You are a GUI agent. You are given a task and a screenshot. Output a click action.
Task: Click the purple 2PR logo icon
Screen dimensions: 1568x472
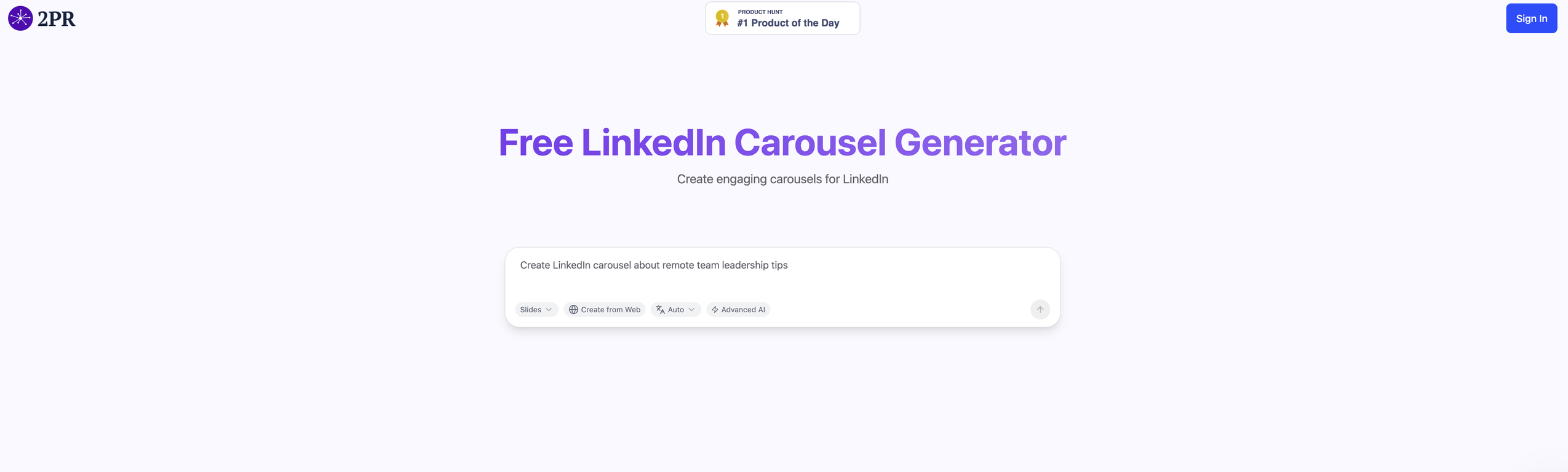pyautogui.click(x=20, y=18)
